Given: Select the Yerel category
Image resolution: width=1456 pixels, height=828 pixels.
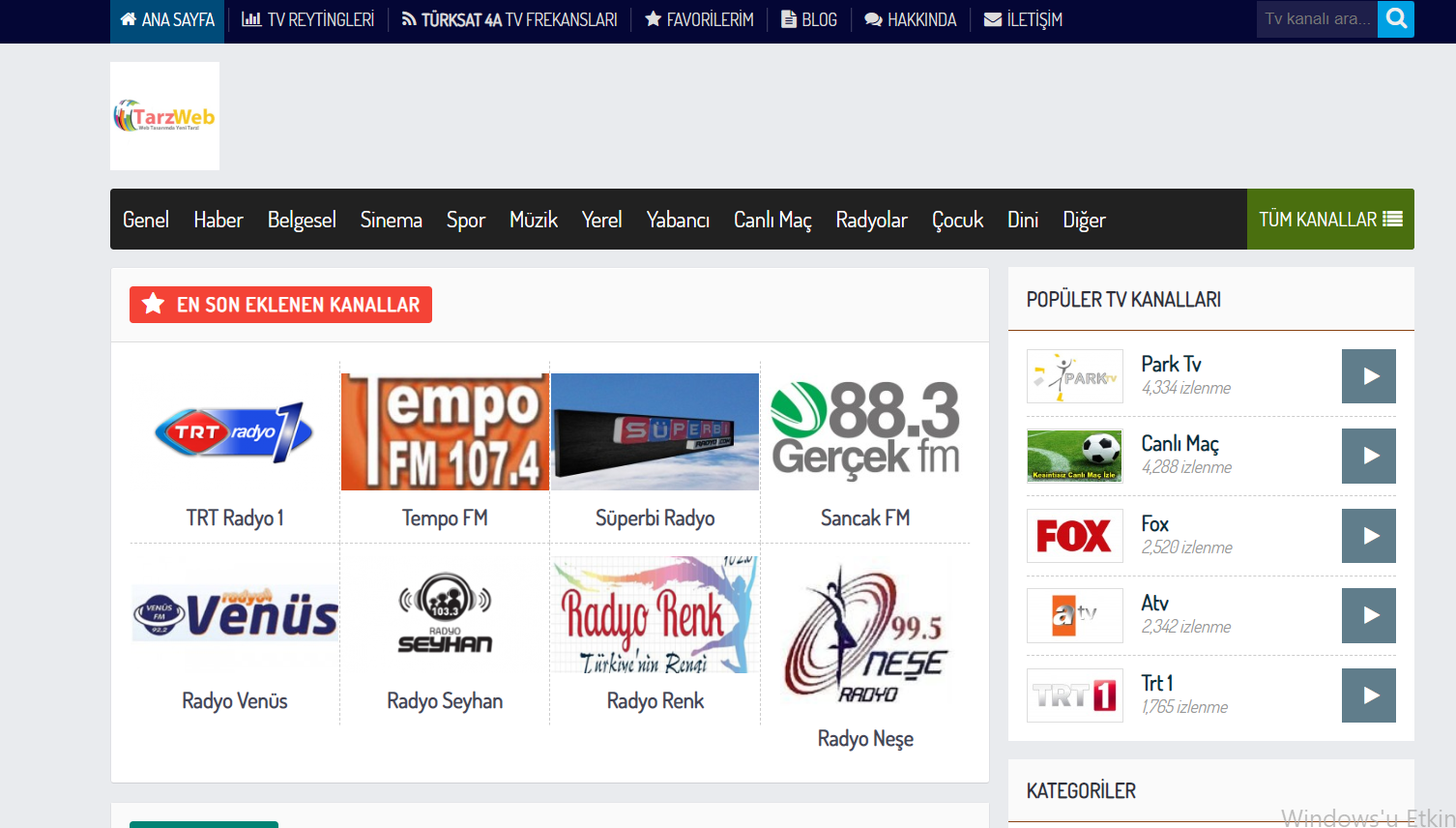Looking at the screenshot, I should [601, 220].
